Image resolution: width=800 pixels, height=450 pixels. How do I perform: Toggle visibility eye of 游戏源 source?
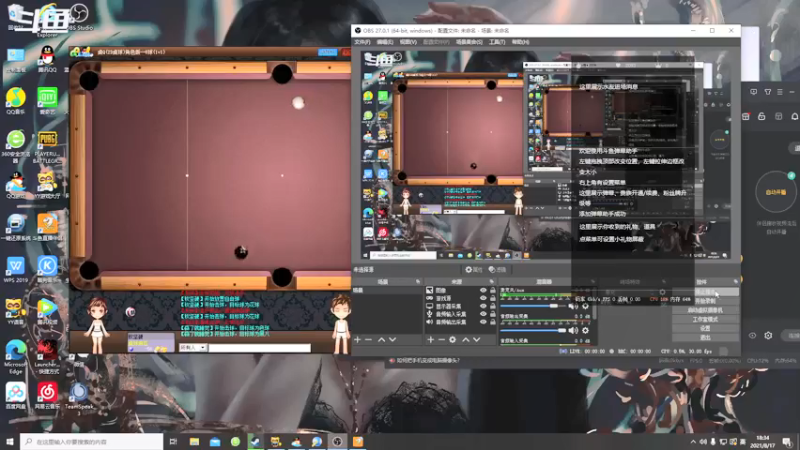(483, 298)
